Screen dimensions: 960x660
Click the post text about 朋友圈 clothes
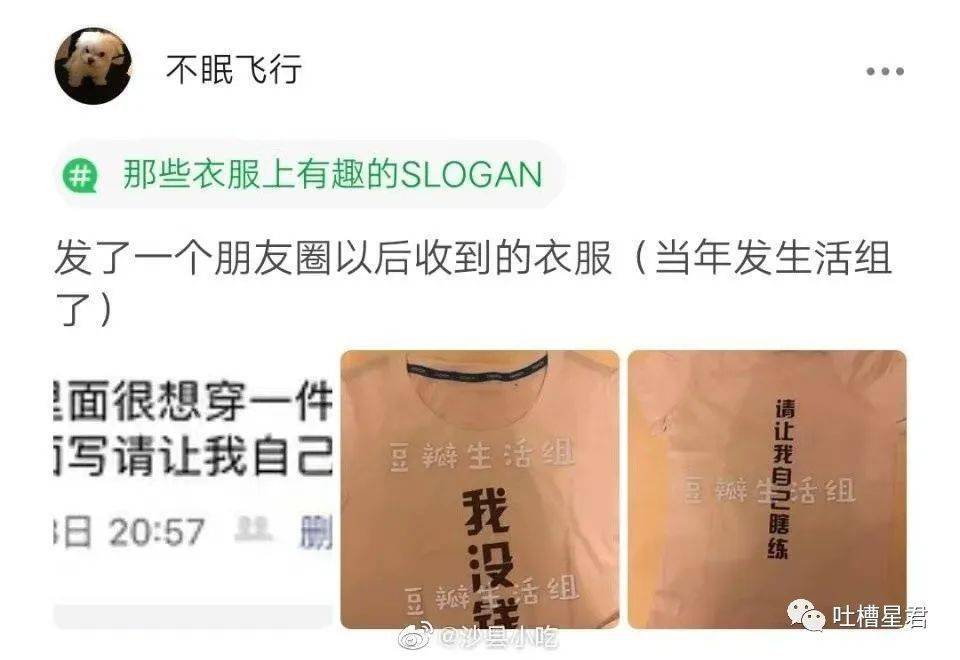pos(472,281)
